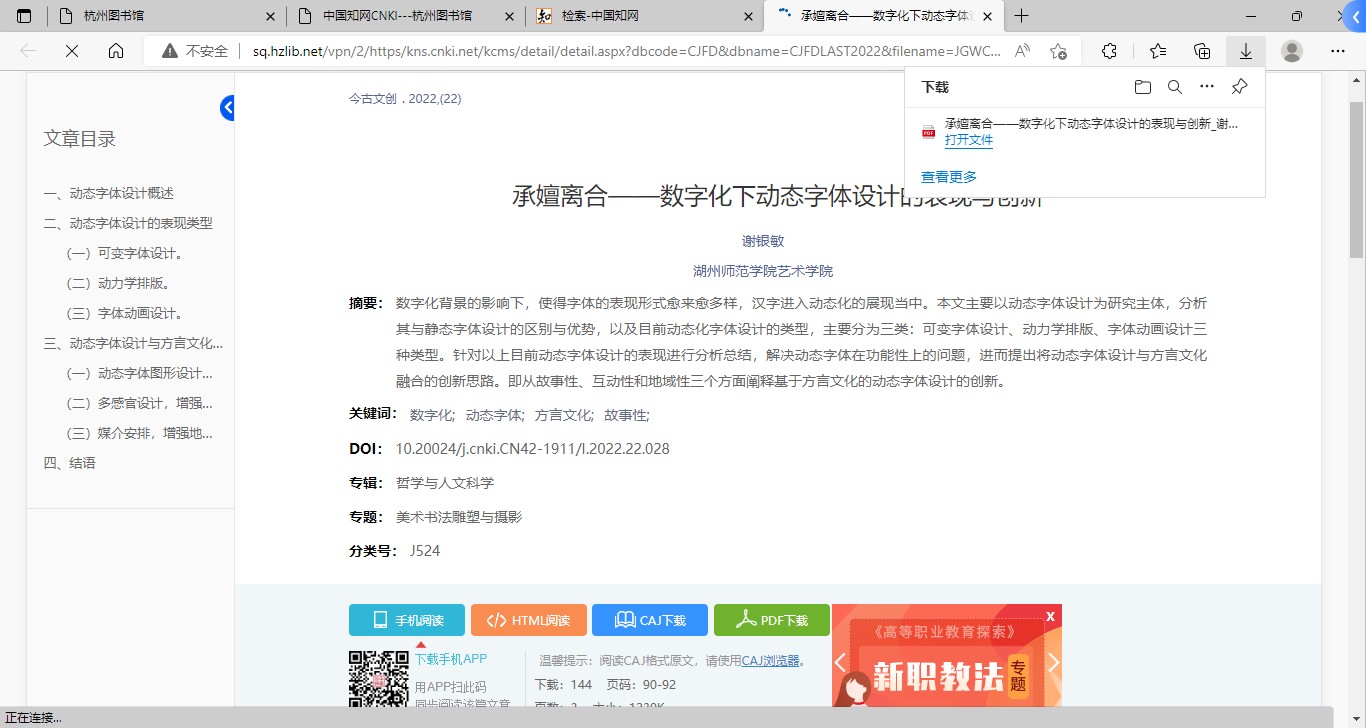Screen dimensions: 1366x728
Task: Jump to (三)媒介安排 section
Action: [x=140, y=433]
